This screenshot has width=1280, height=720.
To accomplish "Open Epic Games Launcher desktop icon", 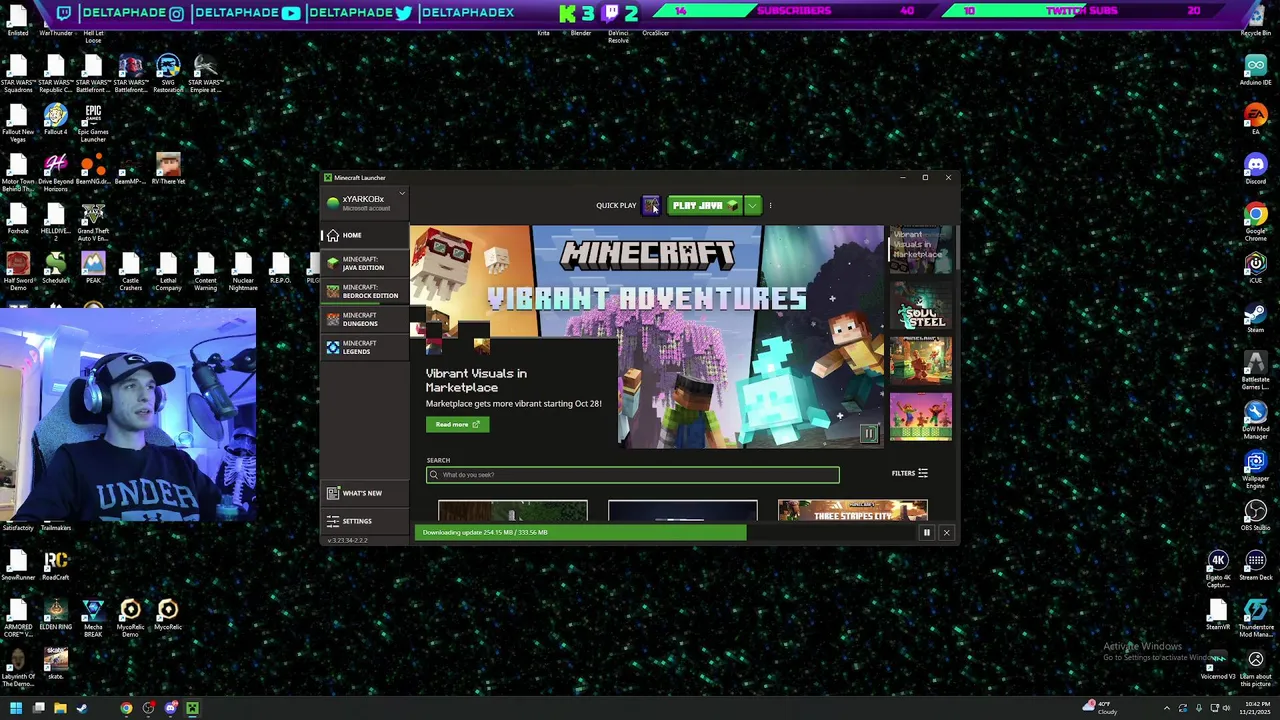I will point(93,122).
